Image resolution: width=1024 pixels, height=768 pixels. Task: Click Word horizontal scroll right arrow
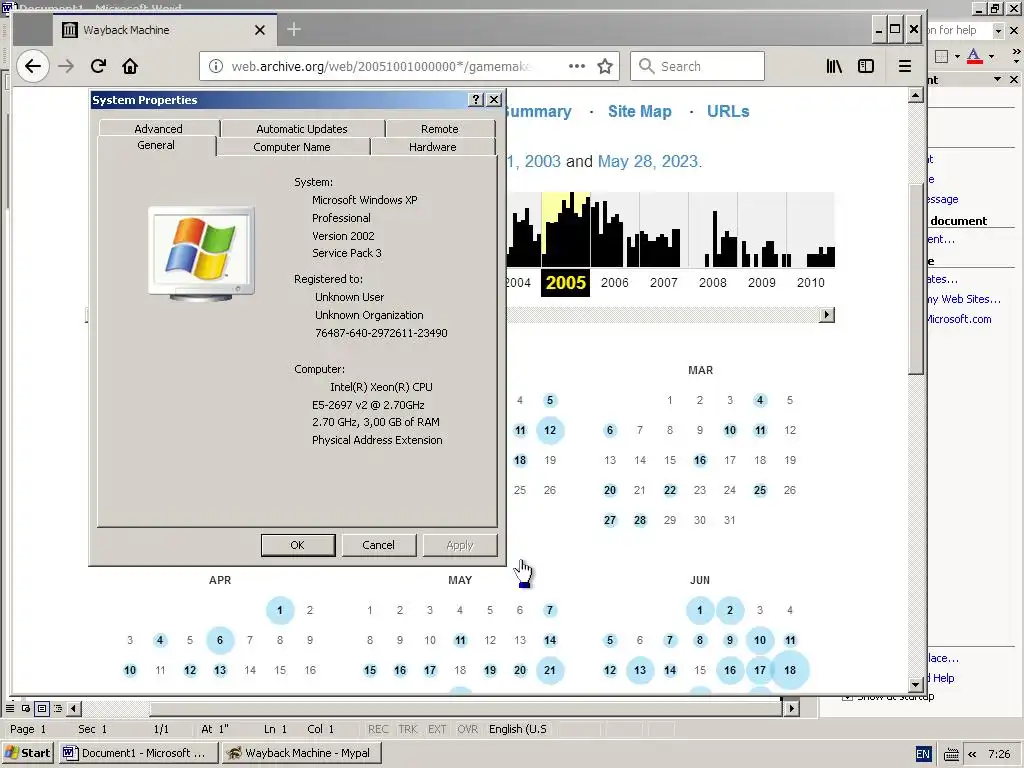[x=792, y=708]
